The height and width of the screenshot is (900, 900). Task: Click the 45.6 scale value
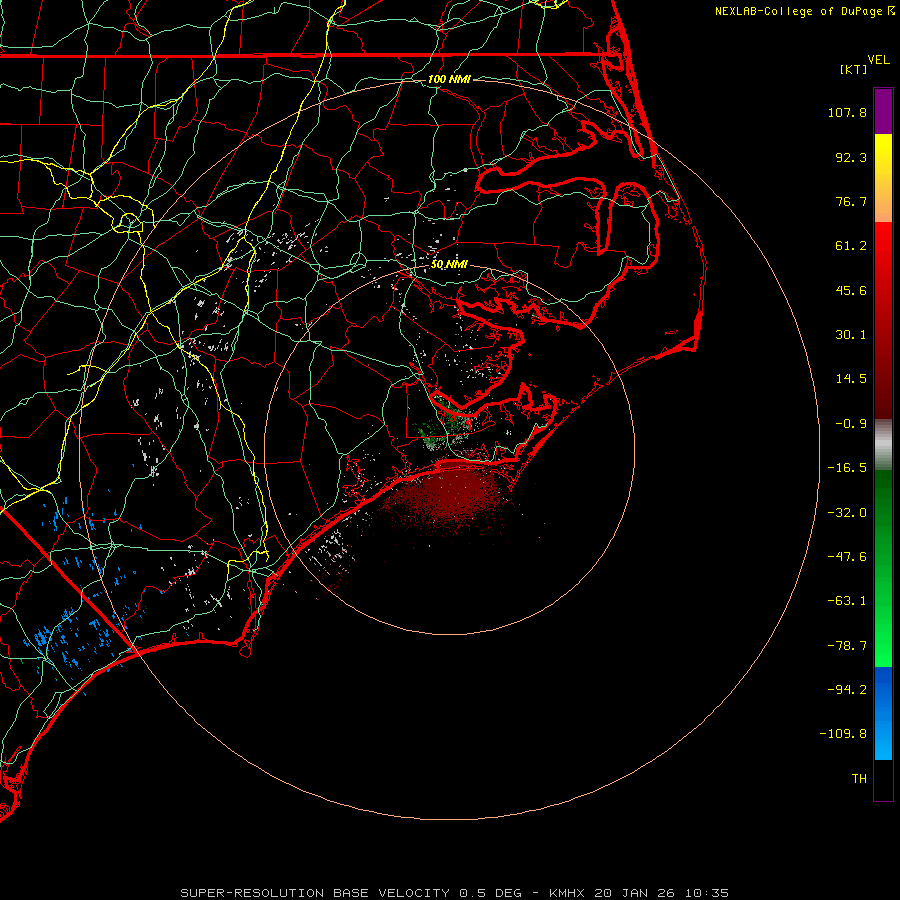coord(851,290)
